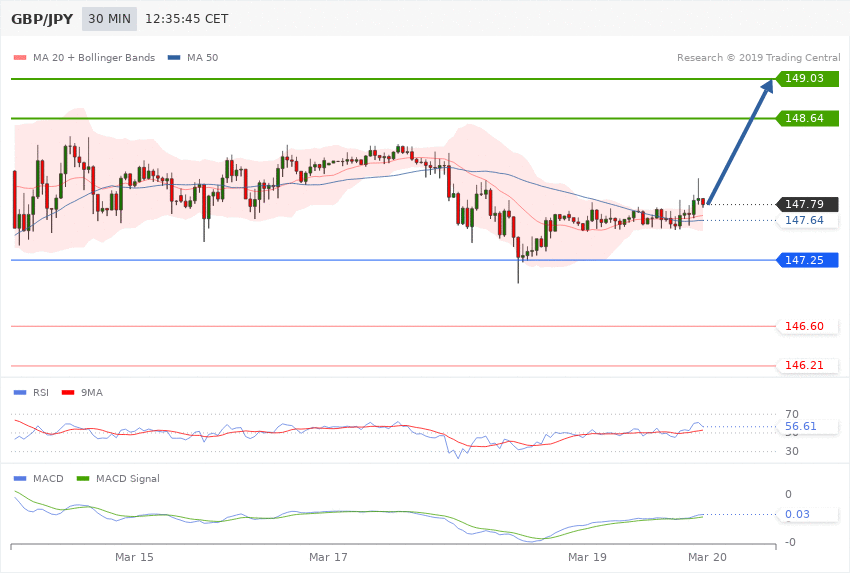Viewport: 850px width, 576px height.
Task: Click the MACD legend color swatch
Action: [20, 479]
